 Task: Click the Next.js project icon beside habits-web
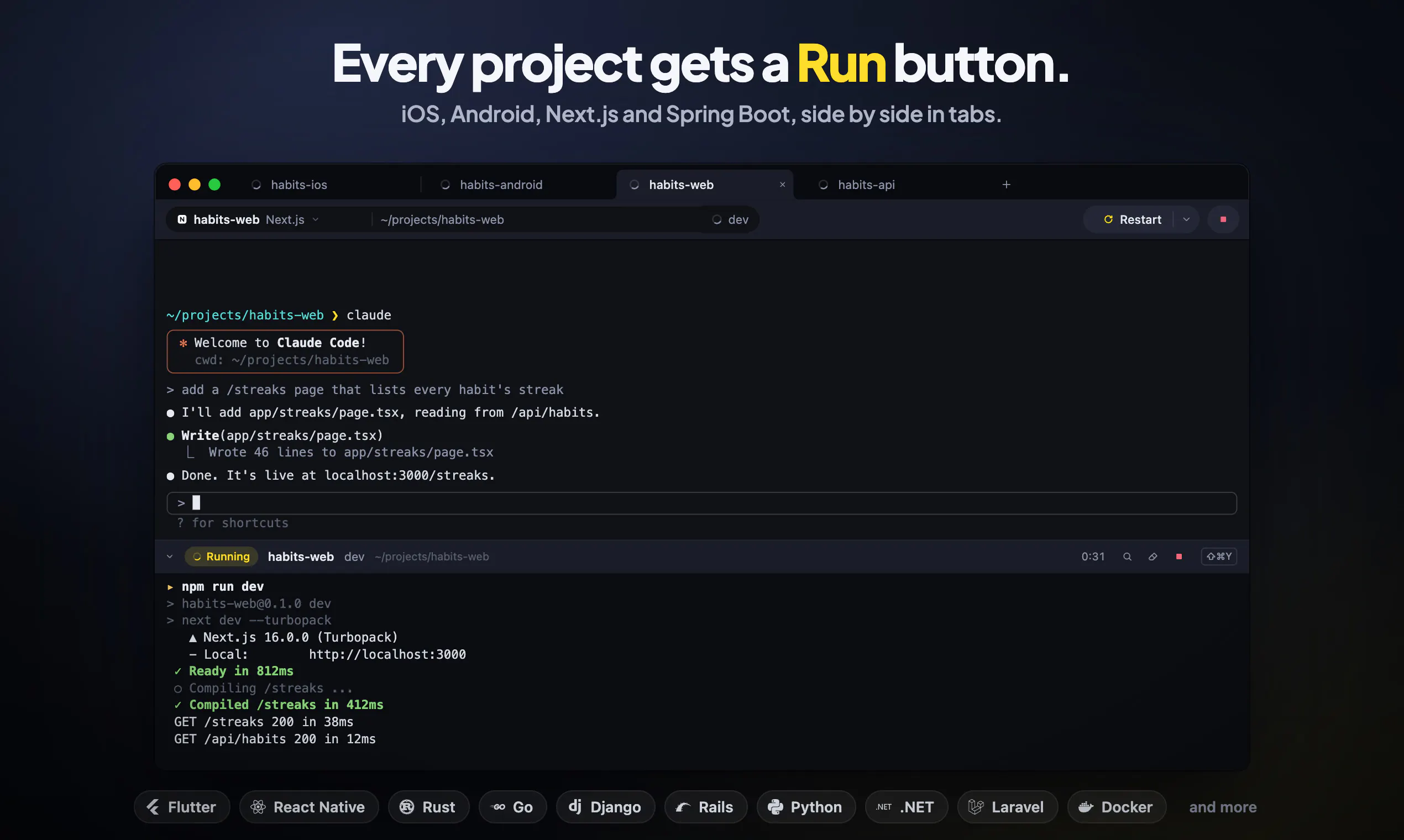[182, 219]
